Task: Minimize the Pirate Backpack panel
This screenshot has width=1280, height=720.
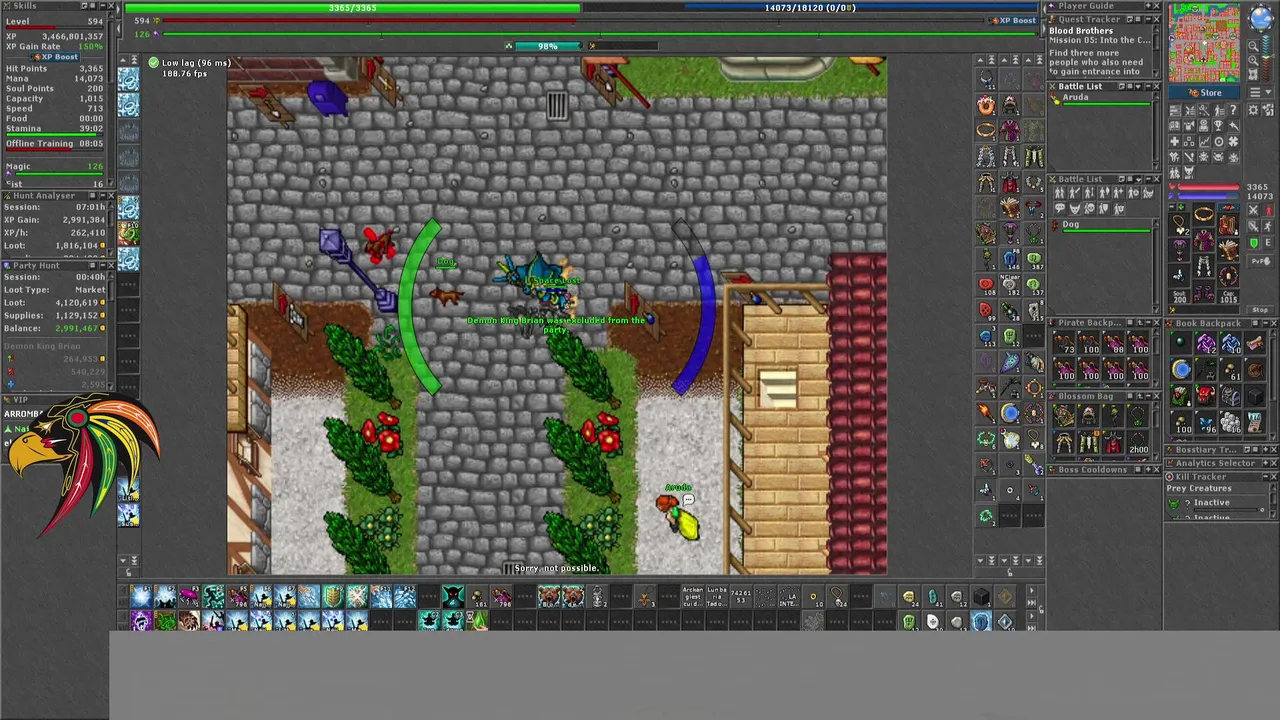Action: (x=1148, y=323)
